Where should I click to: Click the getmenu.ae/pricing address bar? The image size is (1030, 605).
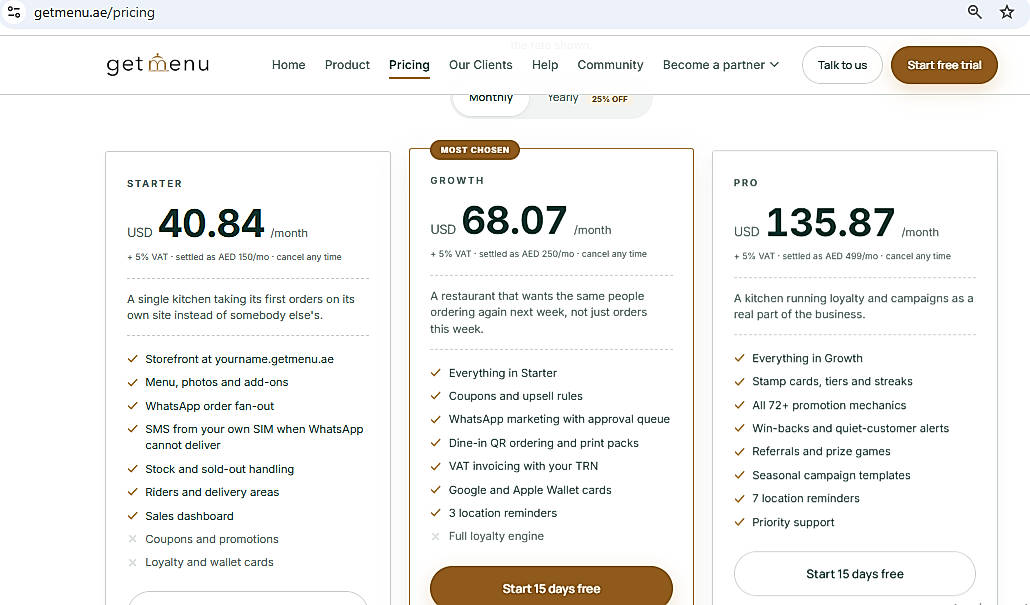click(x=94, y=12)
